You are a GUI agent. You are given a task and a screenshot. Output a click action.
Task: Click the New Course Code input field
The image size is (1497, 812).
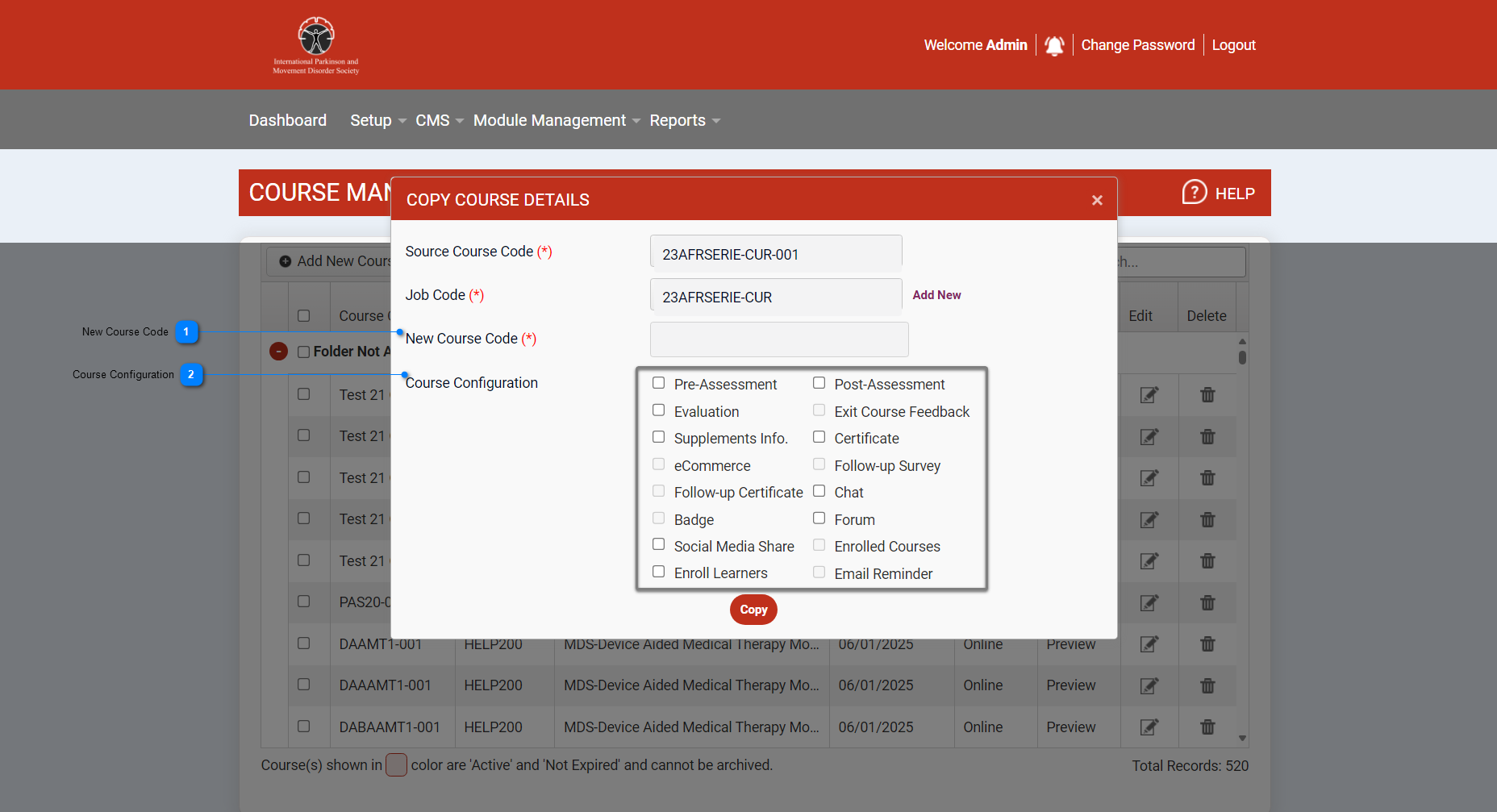click(778, 339)
